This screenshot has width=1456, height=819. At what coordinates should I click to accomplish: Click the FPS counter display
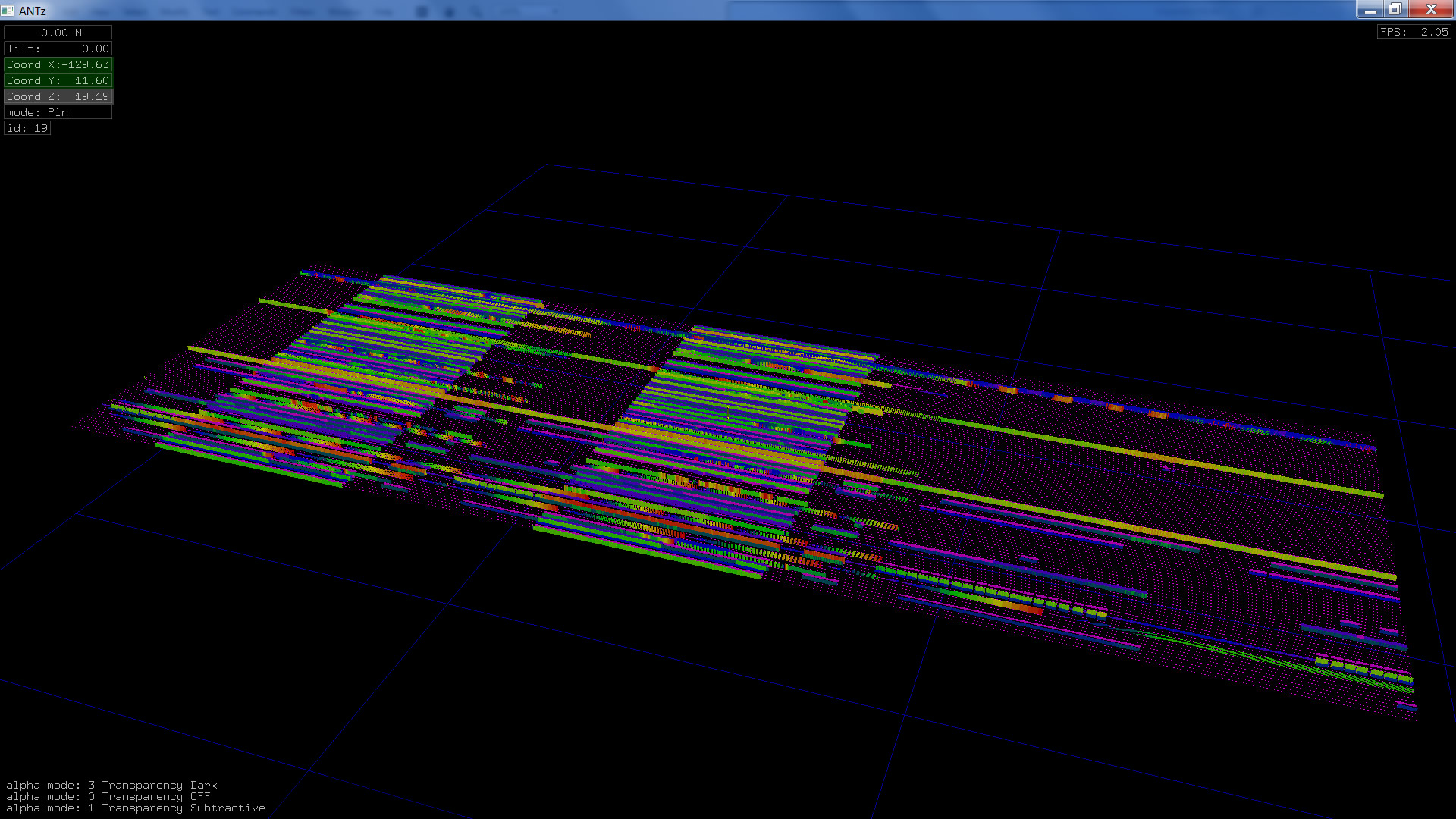1414,32
